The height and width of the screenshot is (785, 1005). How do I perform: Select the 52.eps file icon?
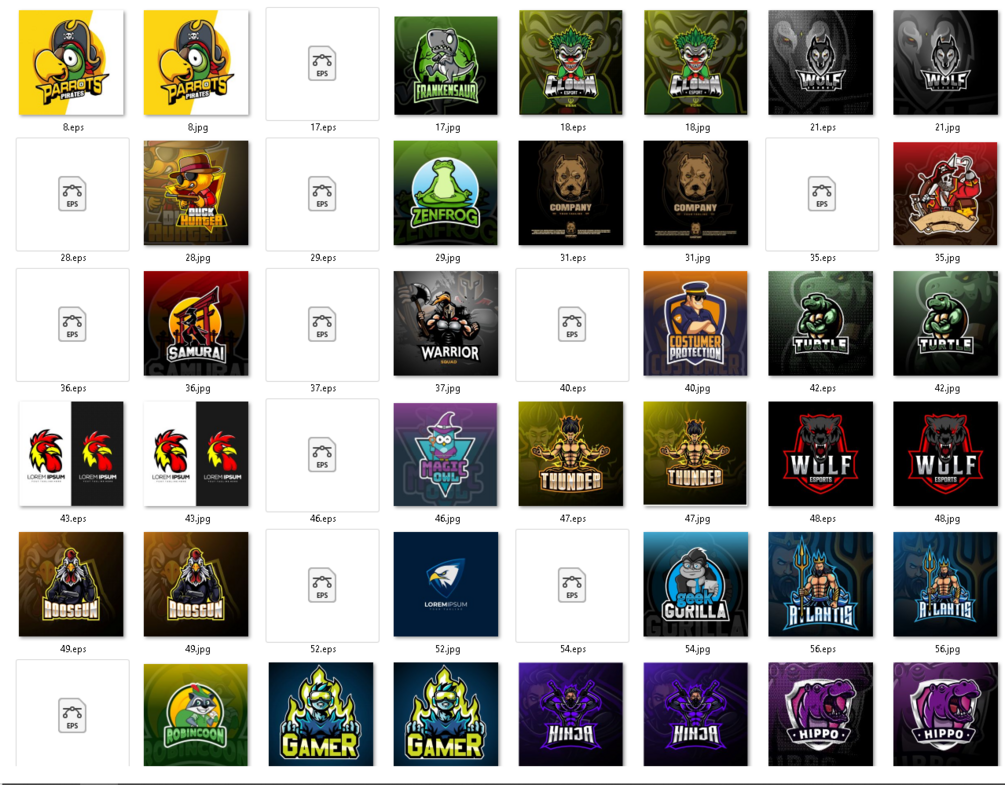322,585
